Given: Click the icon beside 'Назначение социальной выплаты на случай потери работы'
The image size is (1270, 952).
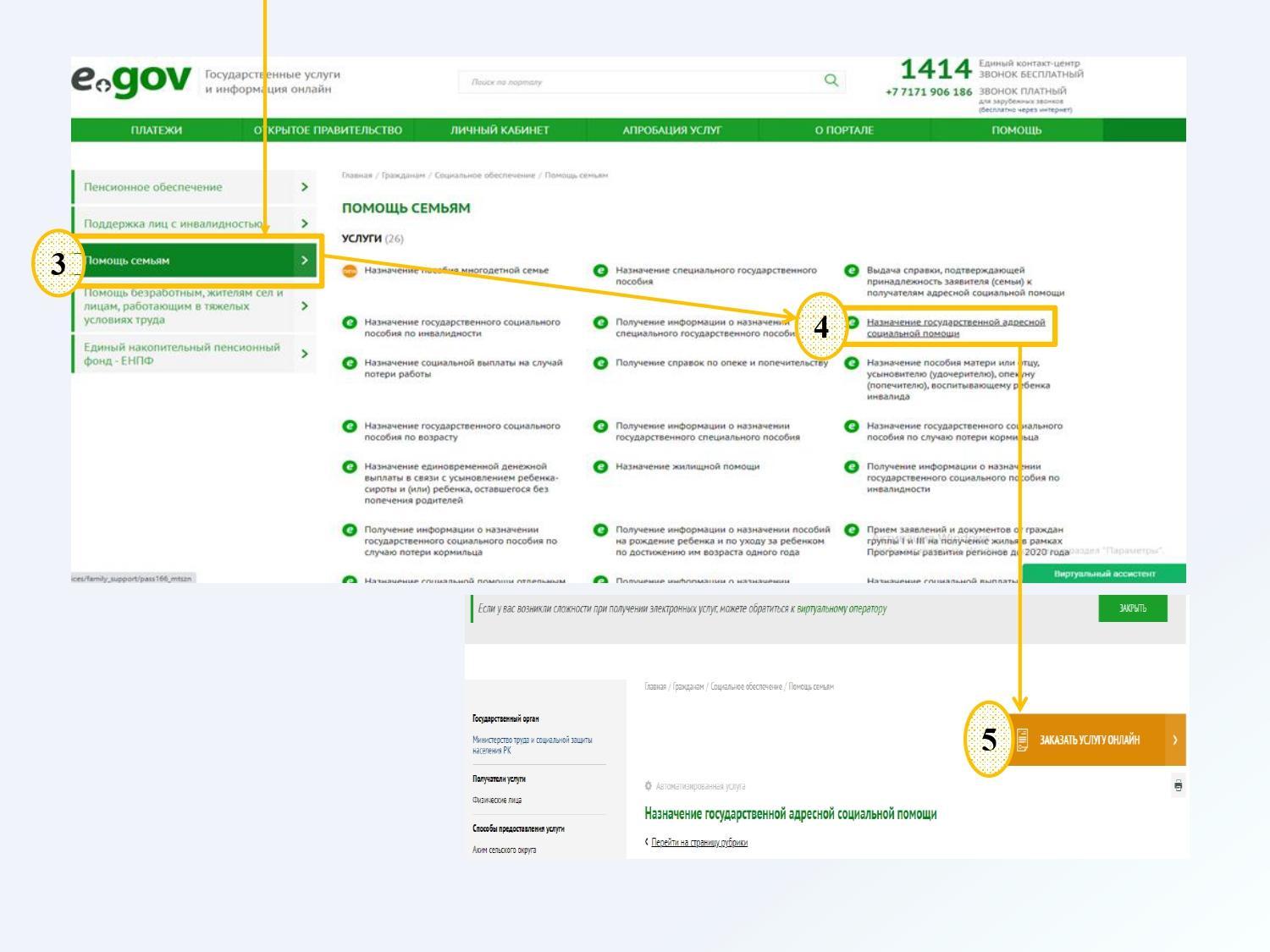Looking at the screenshot, I should tap(350, 363).
